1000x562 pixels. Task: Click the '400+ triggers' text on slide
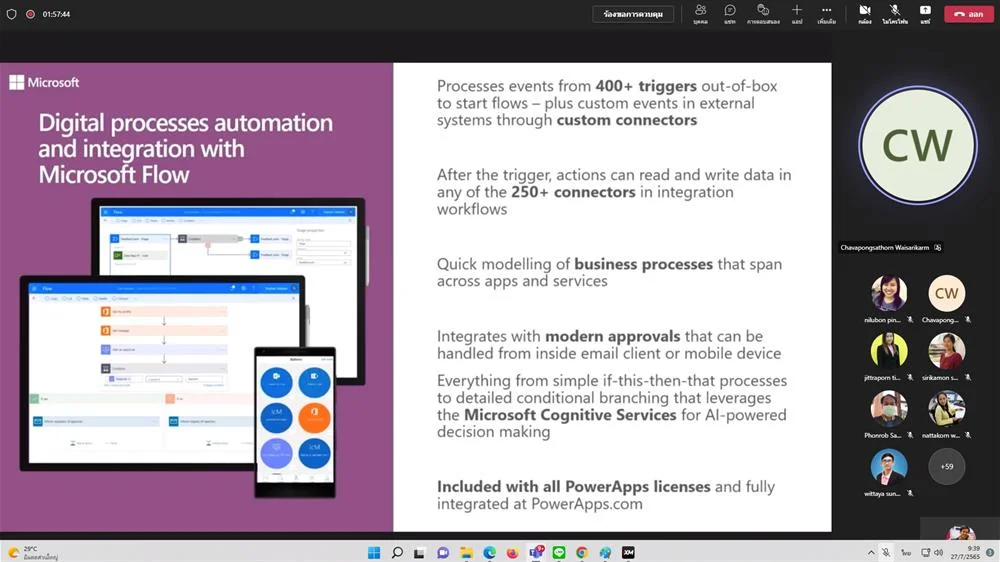(x=645, y=86)
